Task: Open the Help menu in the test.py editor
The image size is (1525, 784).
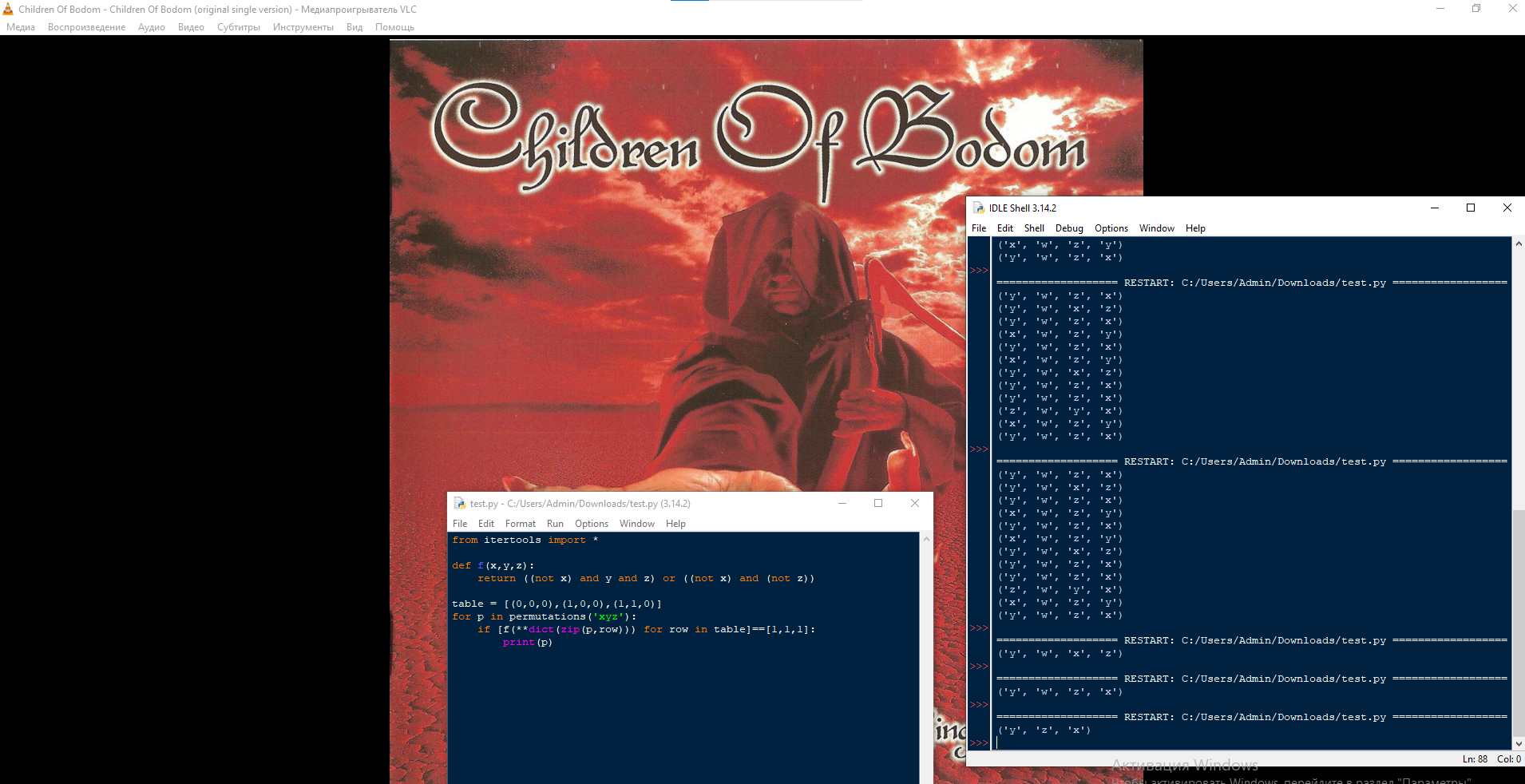Action: [675, 524]
